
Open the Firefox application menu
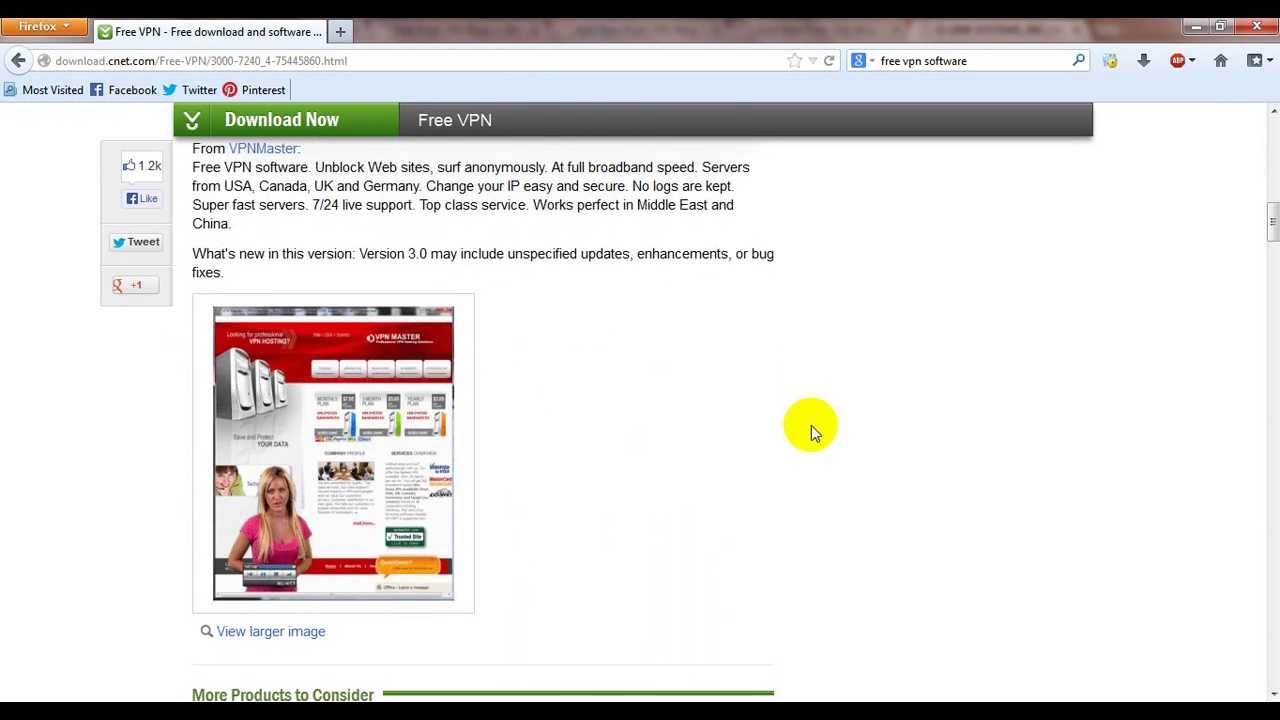point(44,27)
